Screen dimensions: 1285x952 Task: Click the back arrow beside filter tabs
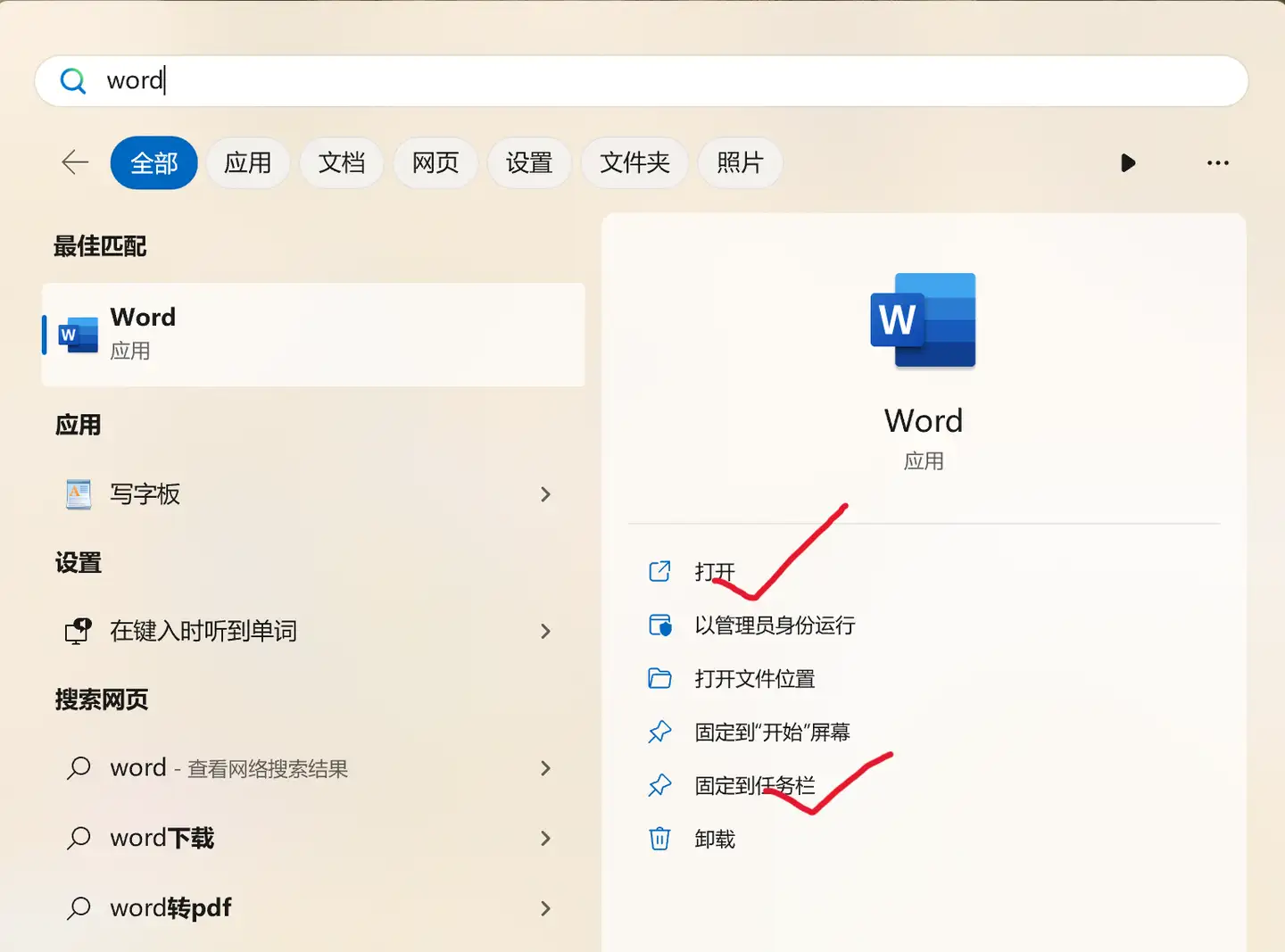pyautogui.click(x=75, y=162)
